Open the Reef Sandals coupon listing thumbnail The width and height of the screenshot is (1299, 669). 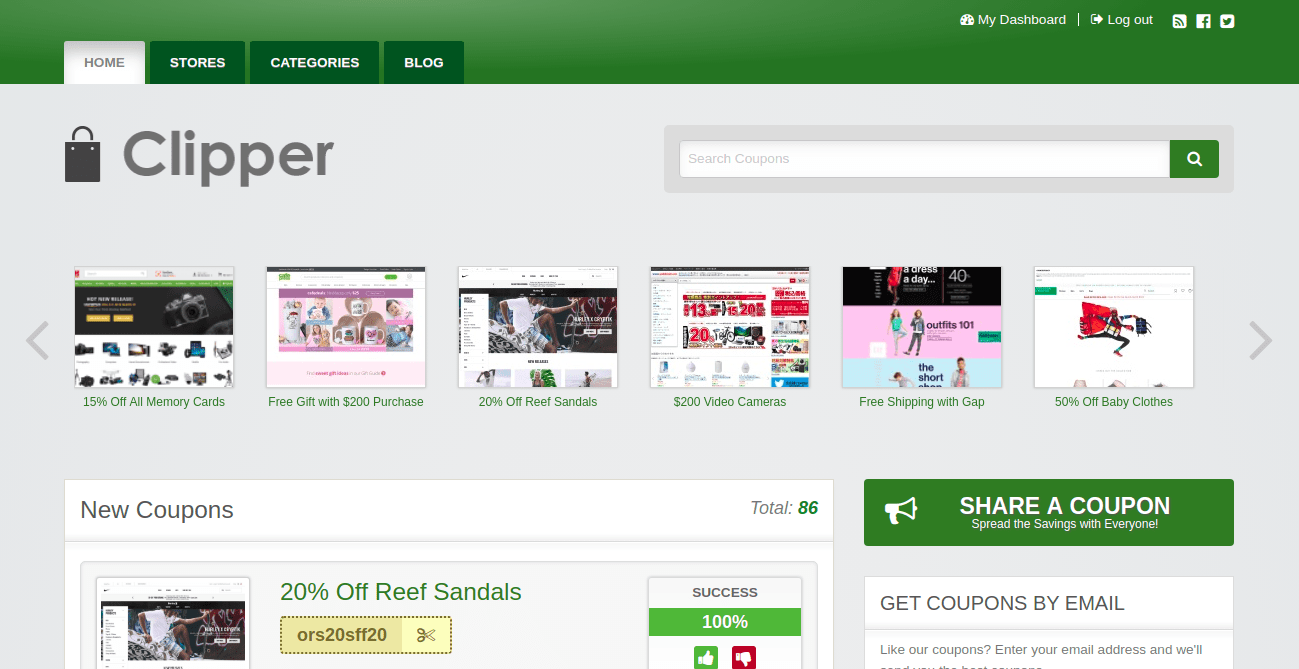173,623
